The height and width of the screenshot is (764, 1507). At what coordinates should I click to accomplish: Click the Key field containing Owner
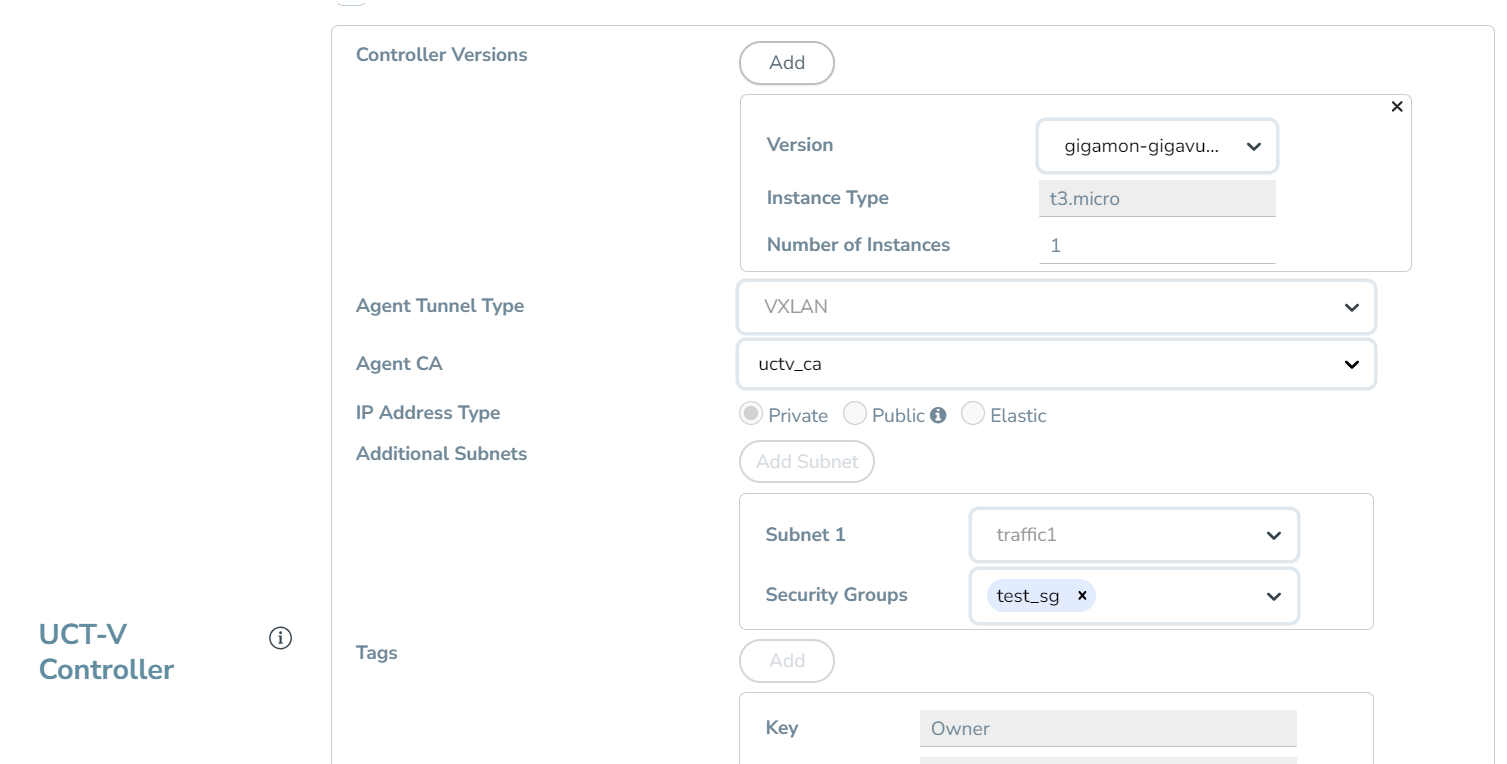(1107, 728)
